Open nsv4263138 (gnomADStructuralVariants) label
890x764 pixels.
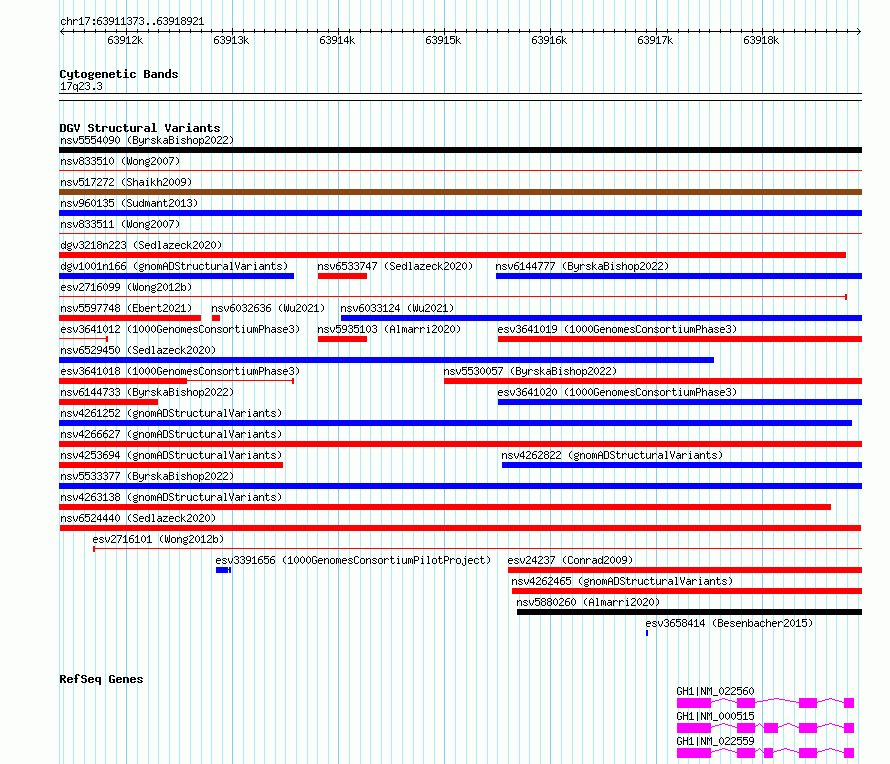click(x=171, y=497)
